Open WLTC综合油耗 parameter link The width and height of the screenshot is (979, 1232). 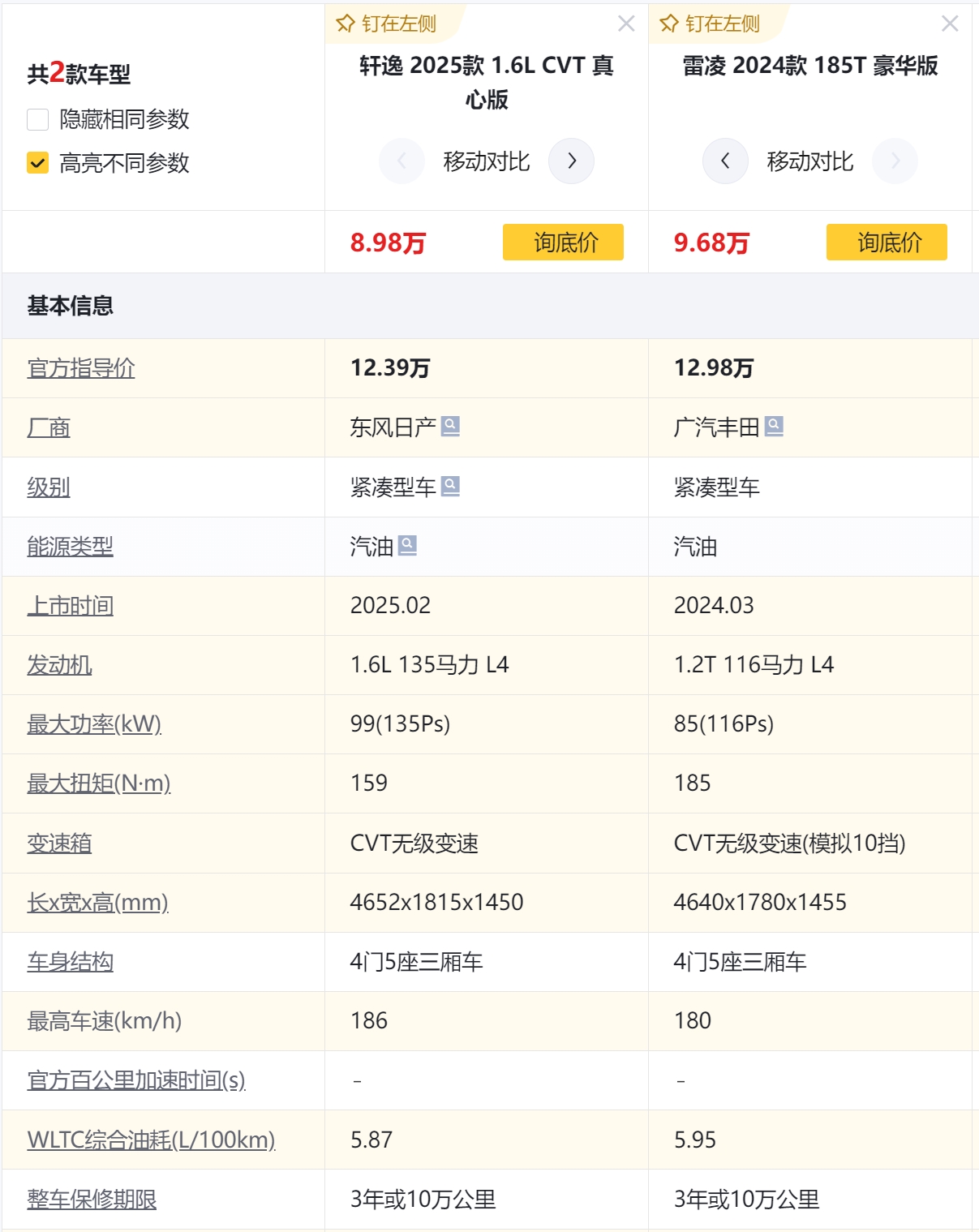pyautogui.click(x=151, y=1140)
